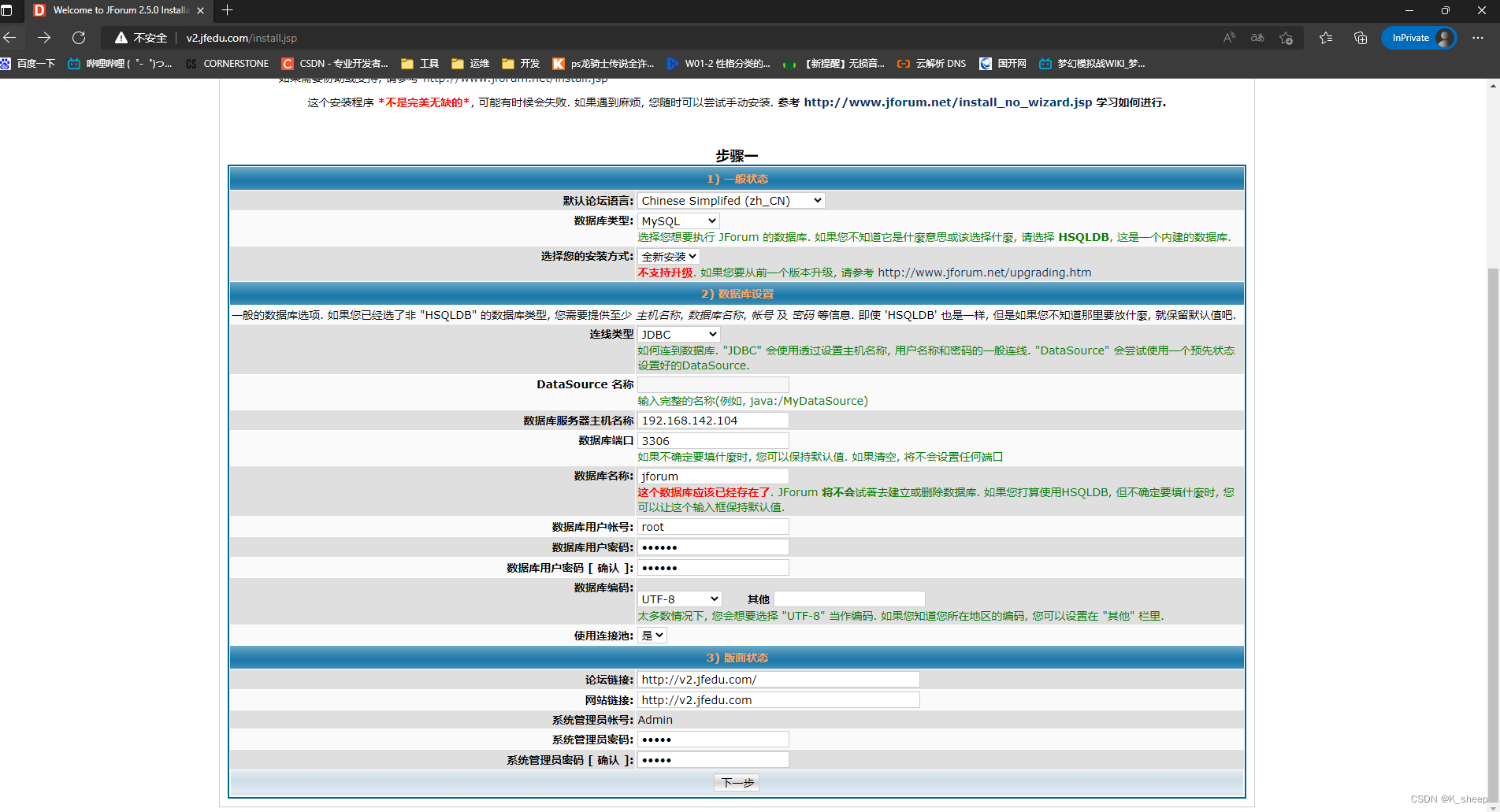Click the admin password confirmation field

point(713,760)
